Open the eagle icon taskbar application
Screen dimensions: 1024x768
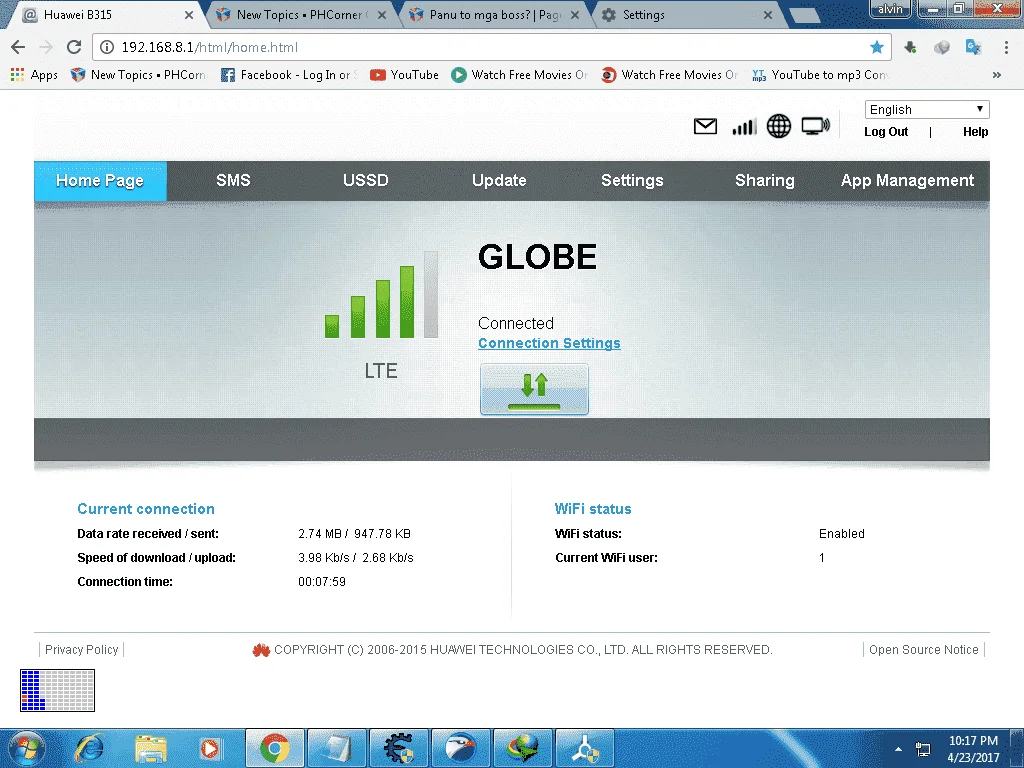tap(461, 748)
